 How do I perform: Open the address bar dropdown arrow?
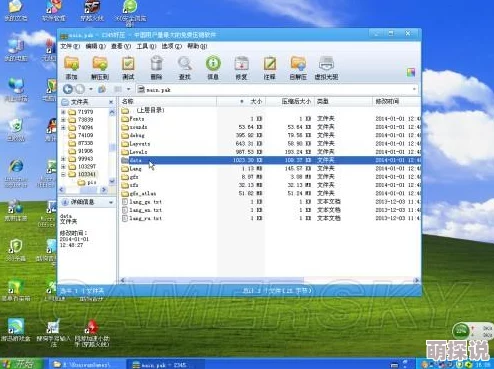pos(414,89)
